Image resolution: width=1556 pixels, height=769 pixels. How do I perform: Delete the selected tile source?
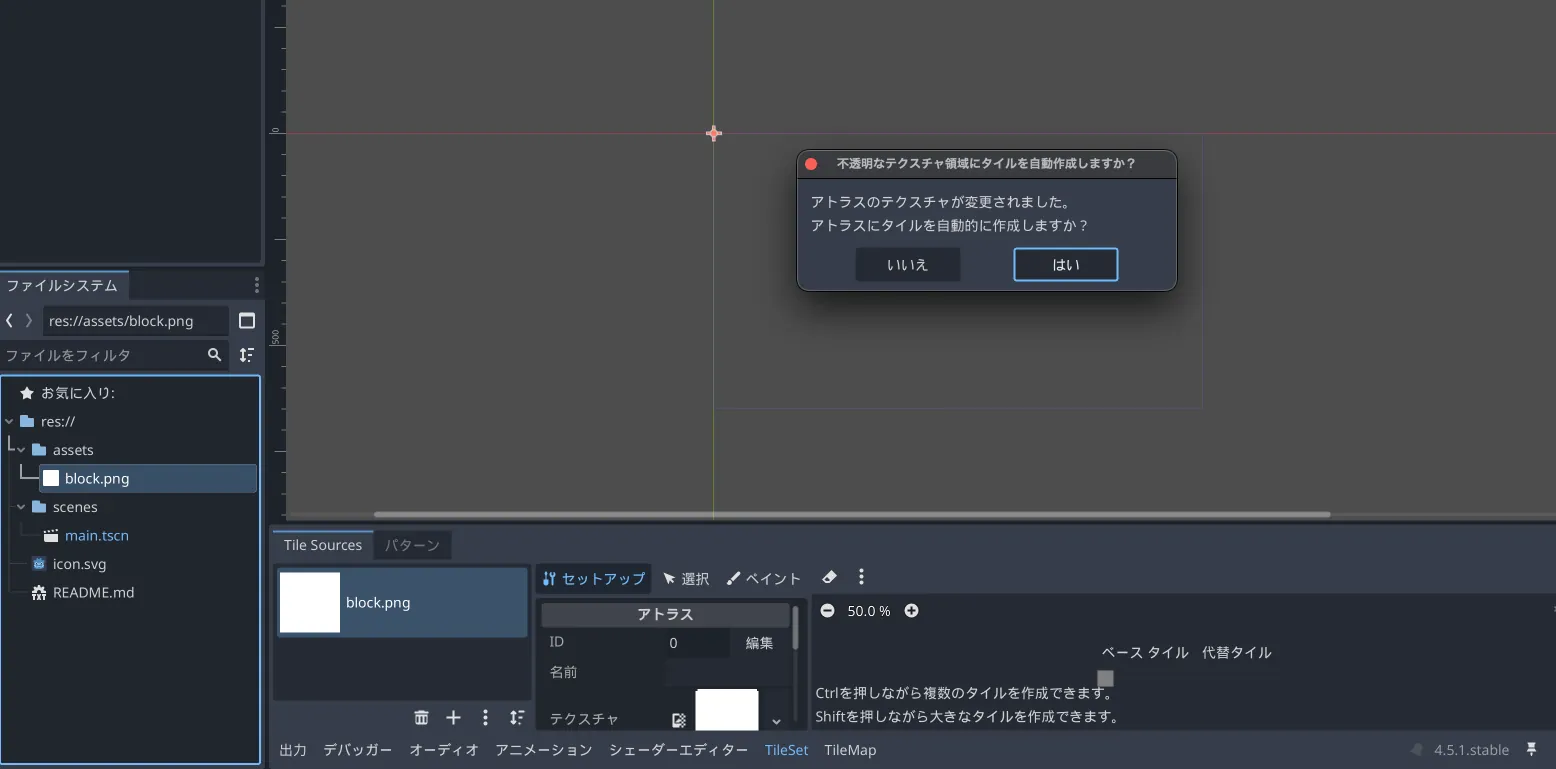(421, 718)
